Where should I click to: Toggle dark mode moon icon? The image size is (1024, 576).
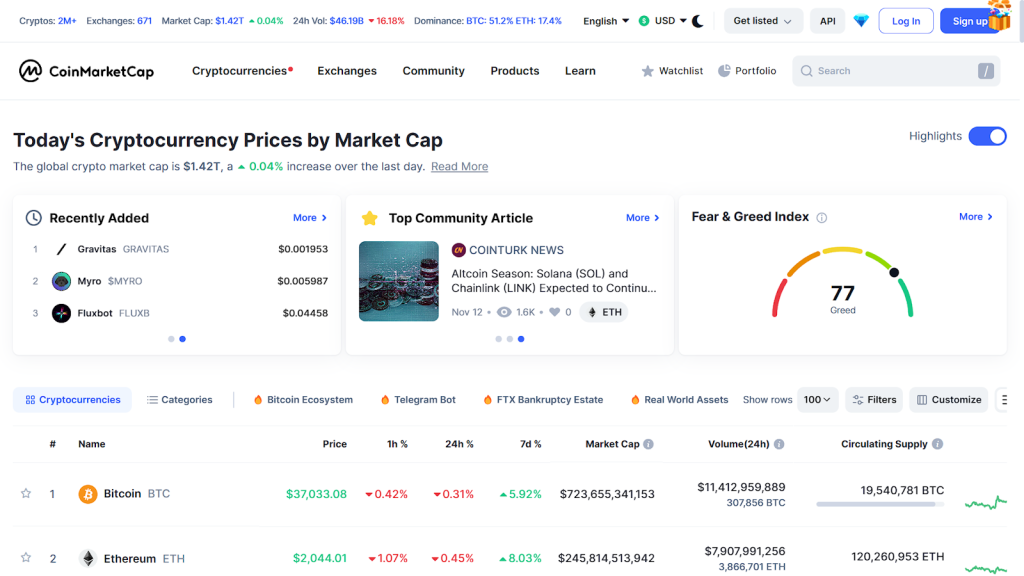pyautogui.click(x=697, y=21)
